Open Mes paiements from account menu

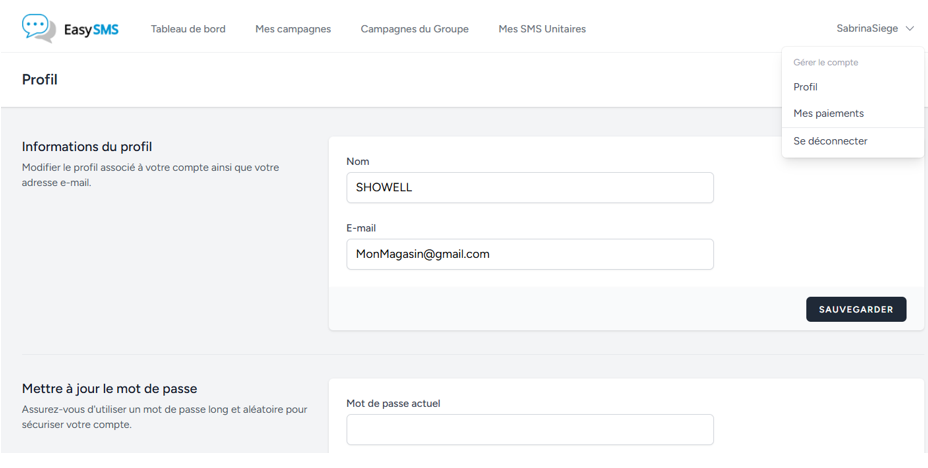point(828,113)
